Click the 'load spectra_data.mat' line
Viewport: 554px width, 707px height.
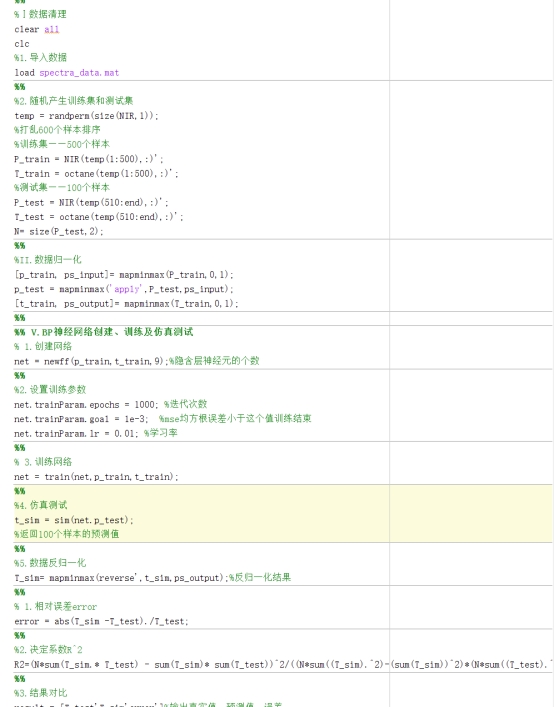pyautogui.click(x=67, y=73)
